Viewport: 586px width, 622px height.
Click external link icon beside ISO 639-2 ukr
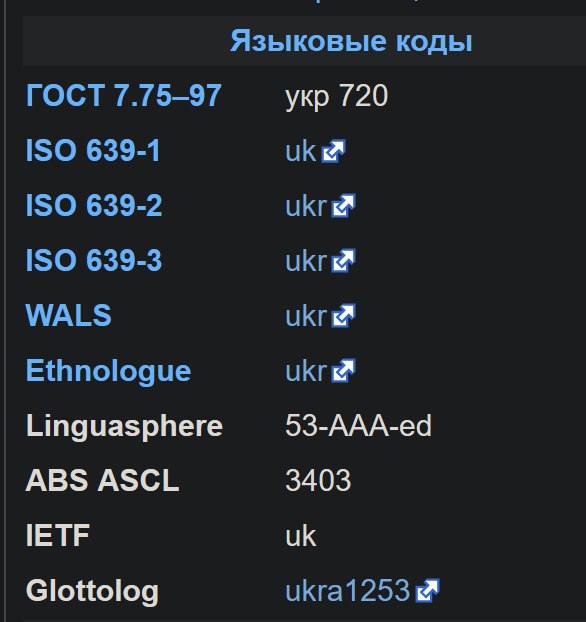click(x=344, y=206)
